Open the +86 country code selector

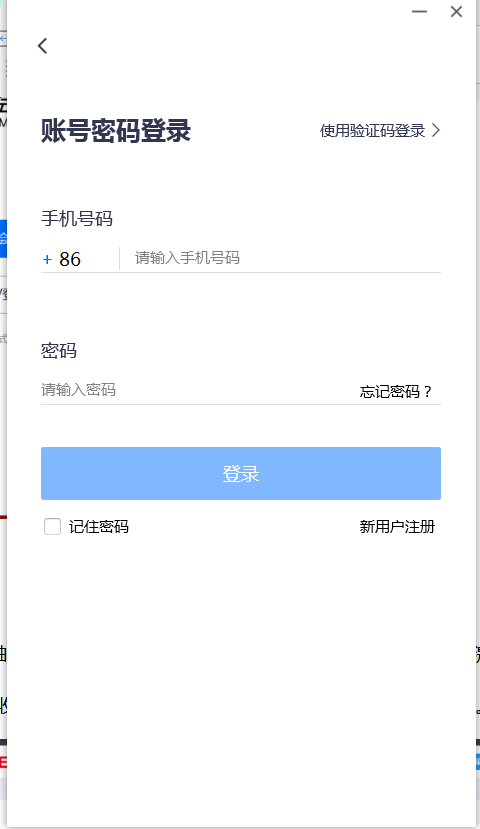tap(80, 259)
